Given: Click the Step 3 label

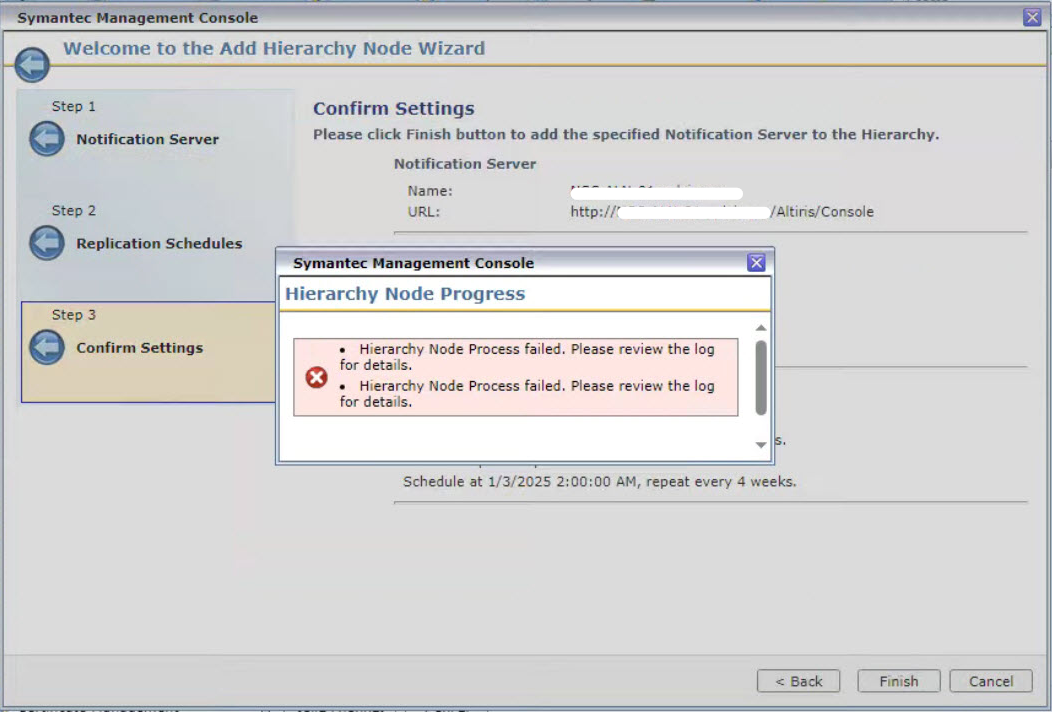Looking at the screenshot, I should 74,315.
